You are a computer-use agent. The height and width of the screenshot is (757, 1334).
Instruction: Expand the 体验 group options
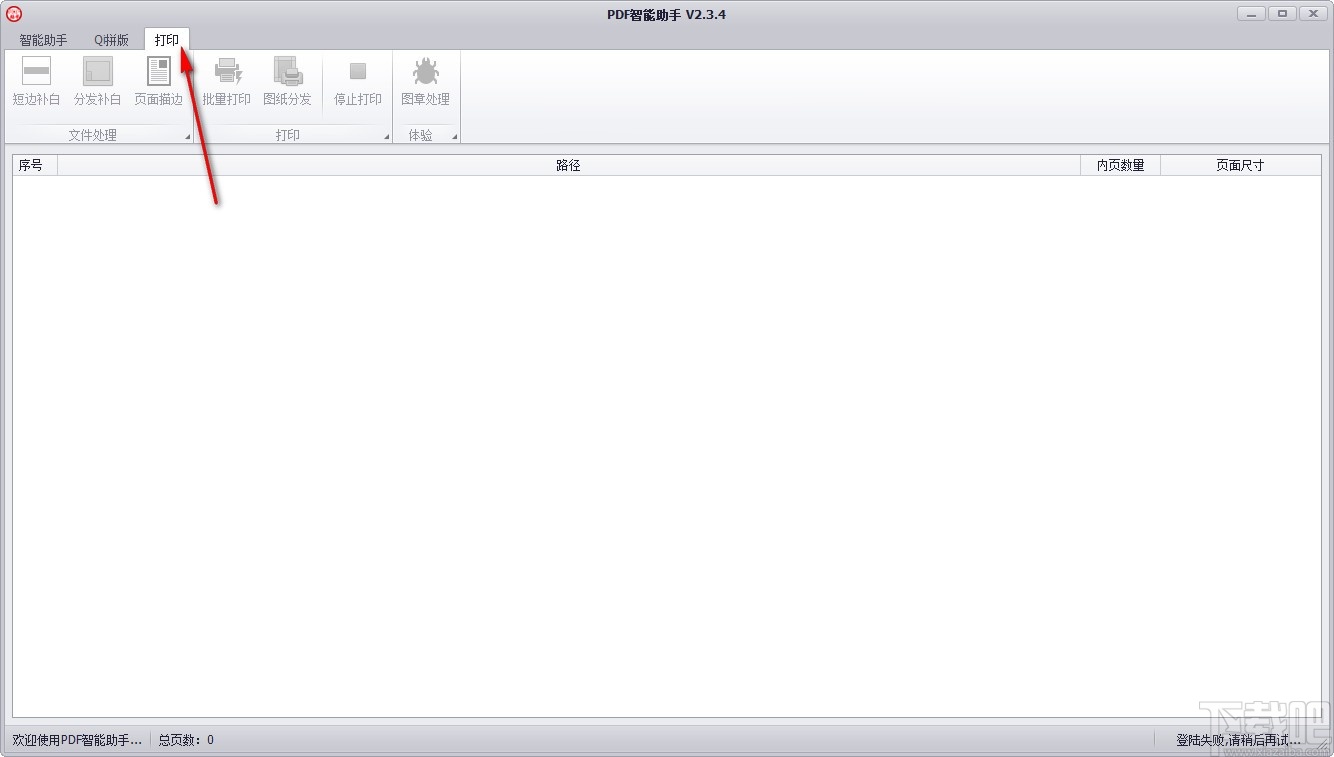click(x=454, y=135)
